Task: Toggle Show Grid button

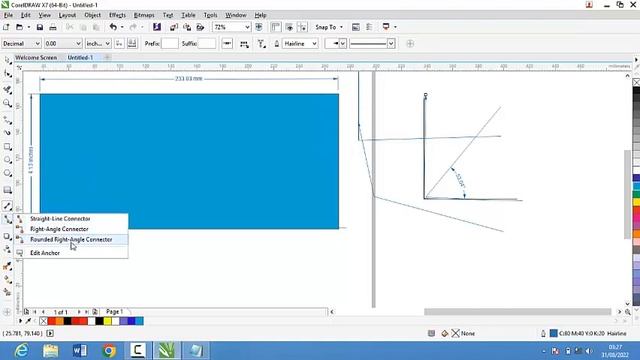Action: pyautogui.click(x=289, y=27)
